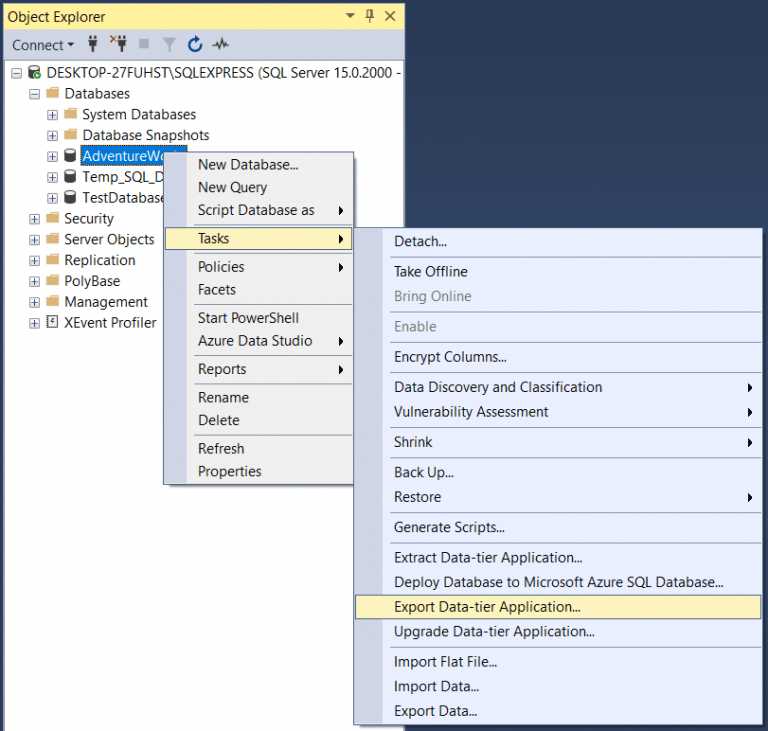Click the XEvent Profiler node icon
The width and height of the screenshot is (768, 731).
(x=52, y=323)
